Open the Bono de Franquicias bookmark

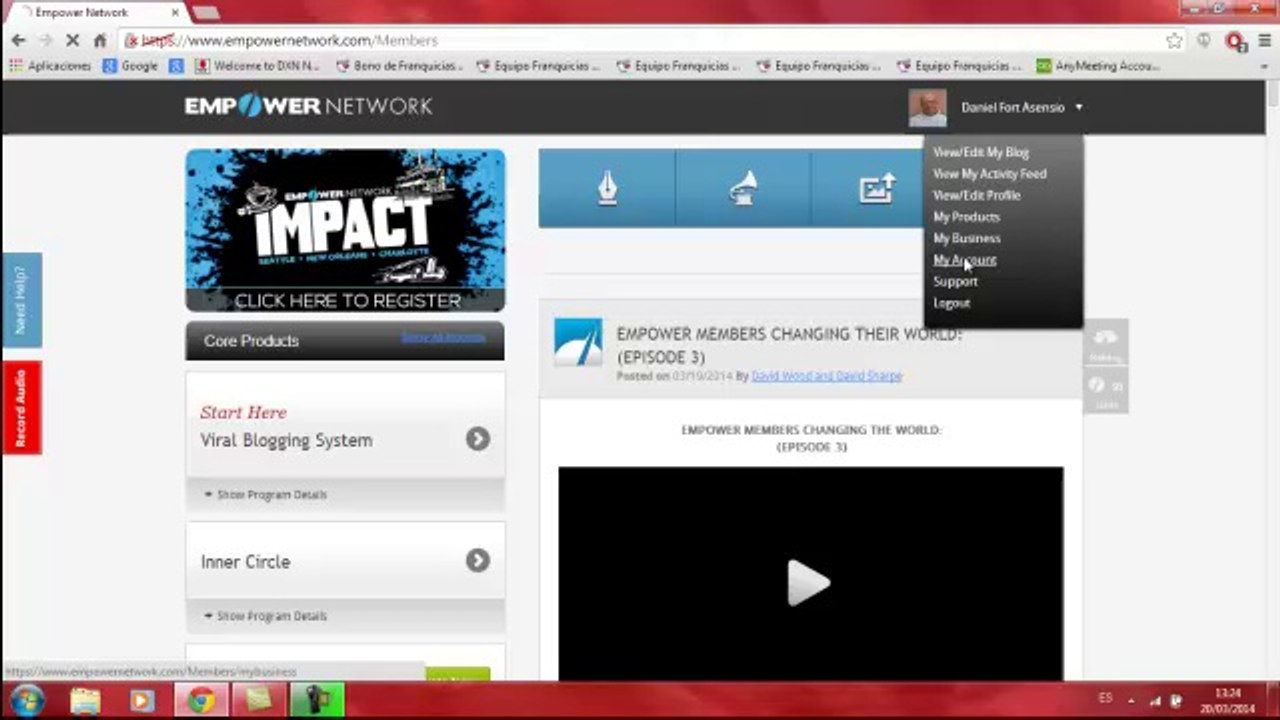pos(399,66)
